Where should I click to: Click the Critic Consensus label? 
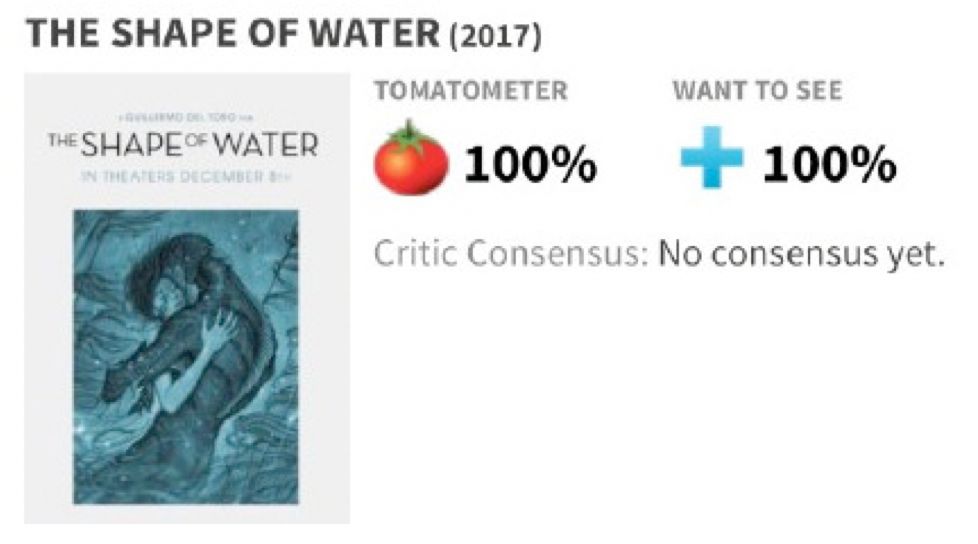[x=505, y=254]
